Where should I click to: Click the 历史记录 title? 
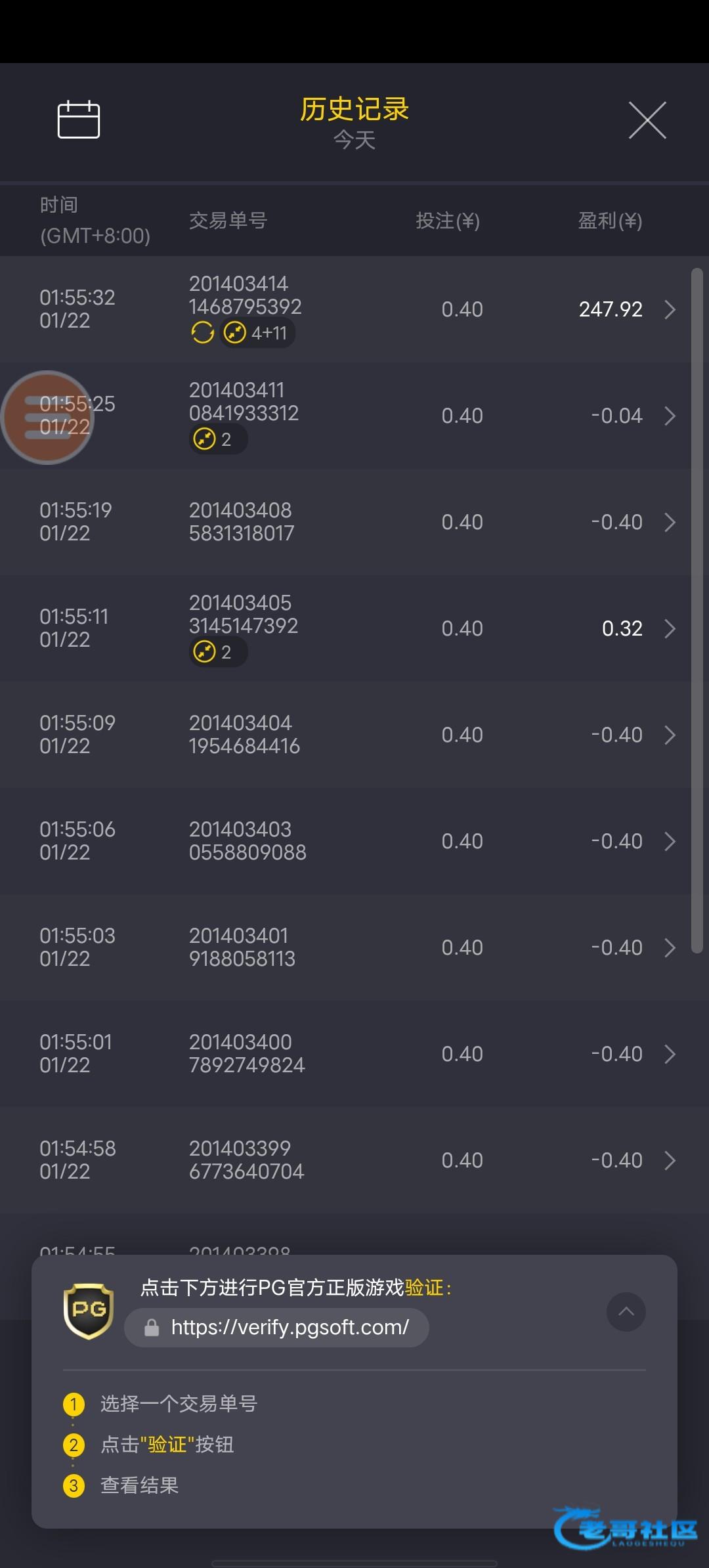click(354, 109)
